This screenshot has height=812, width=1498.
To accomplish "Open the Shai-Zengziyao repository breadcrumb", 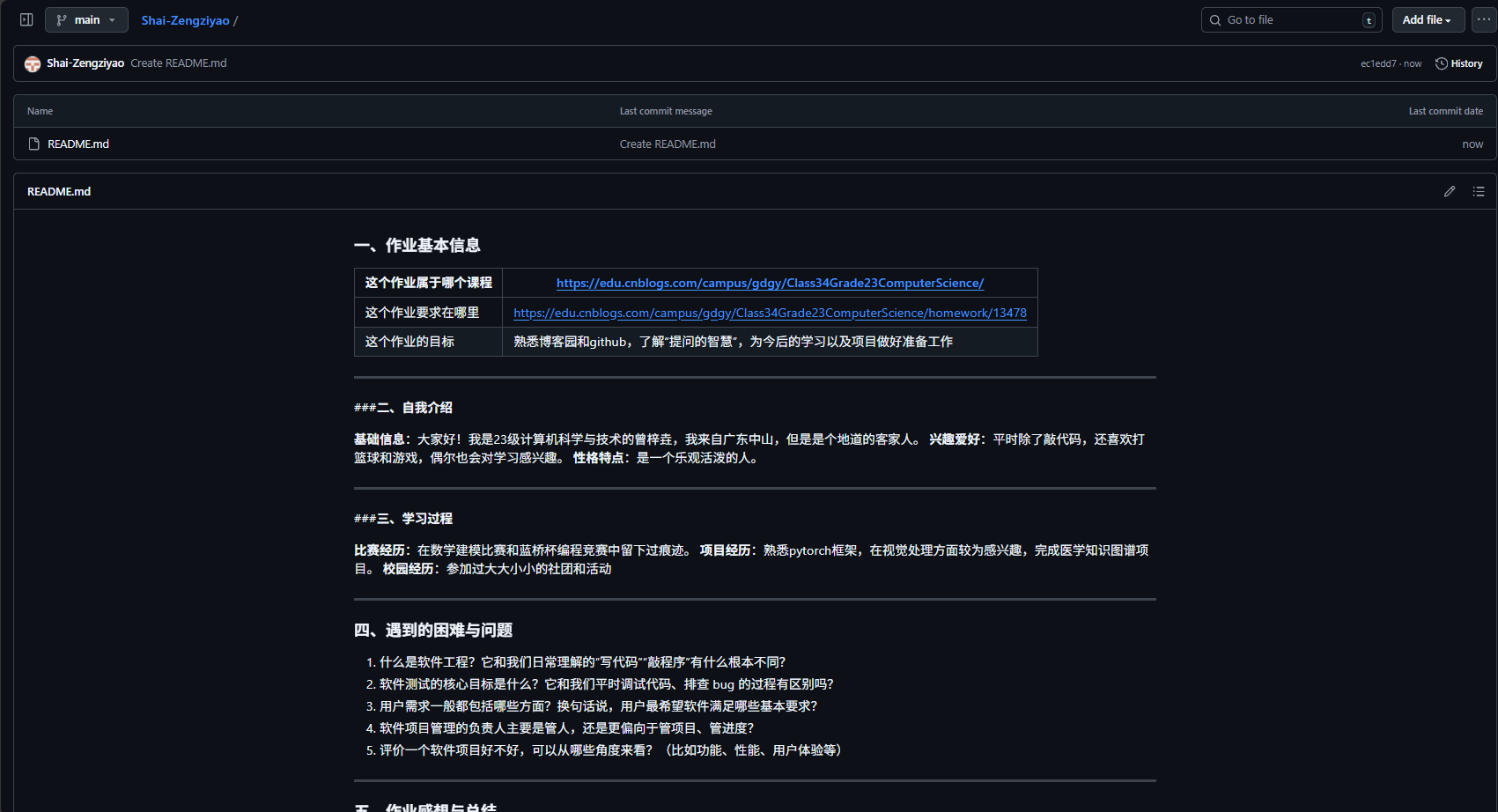I will point(185,19).
